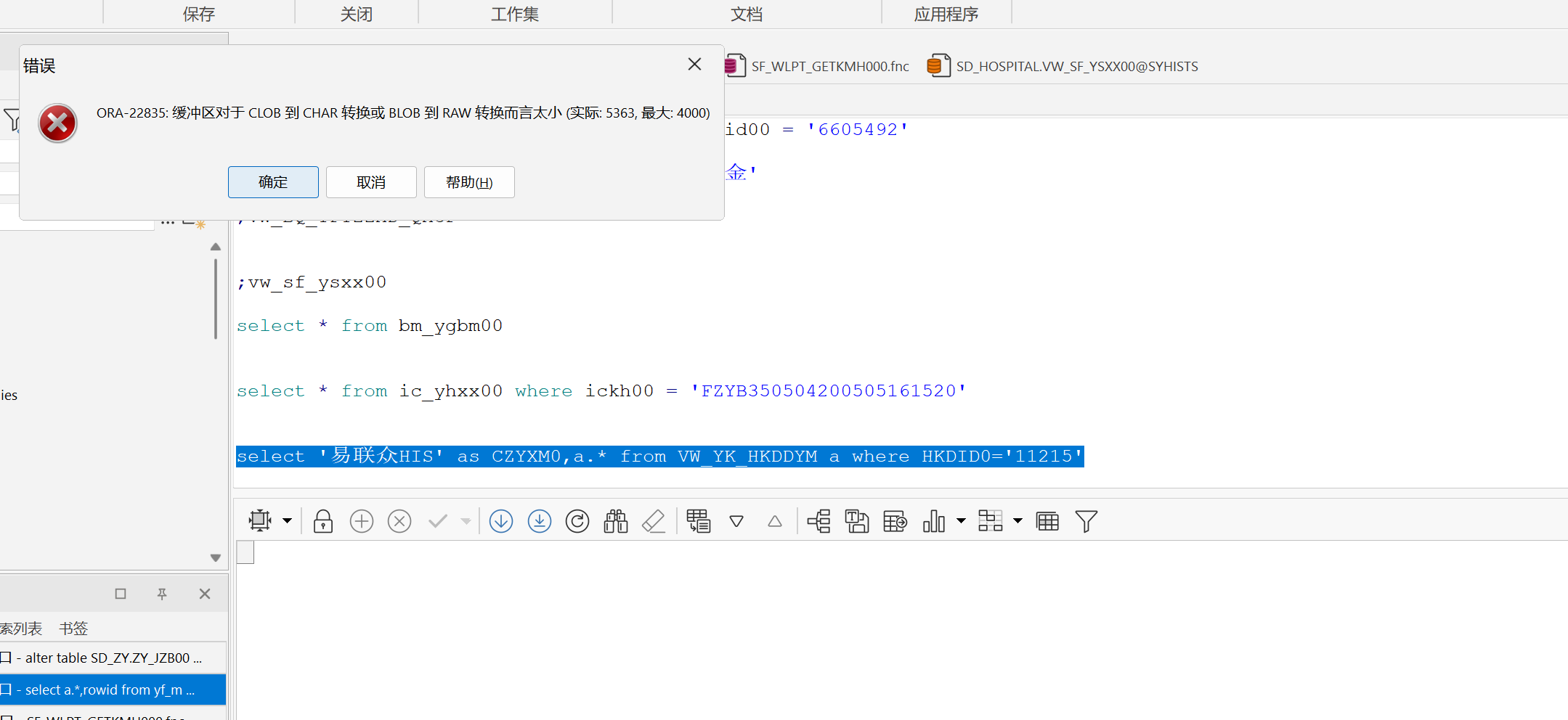The image size is (1568, 720).
Task: Open the 关闭 ribbon group
Action: 357,14
